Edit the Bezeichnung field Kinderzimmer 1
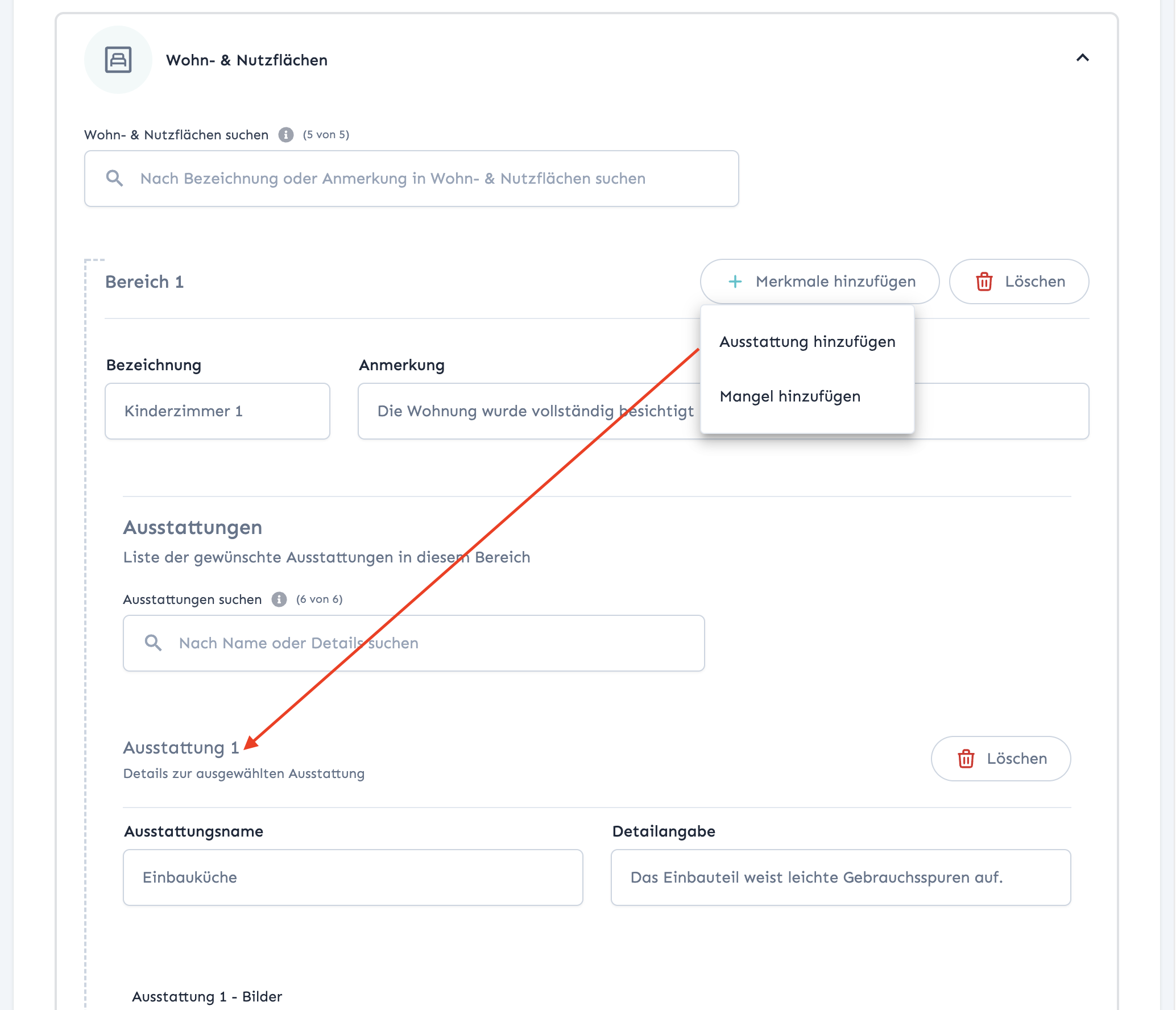Image resolution: width=1176 pixels, height=1010 pixels. (x=217, y=411)
